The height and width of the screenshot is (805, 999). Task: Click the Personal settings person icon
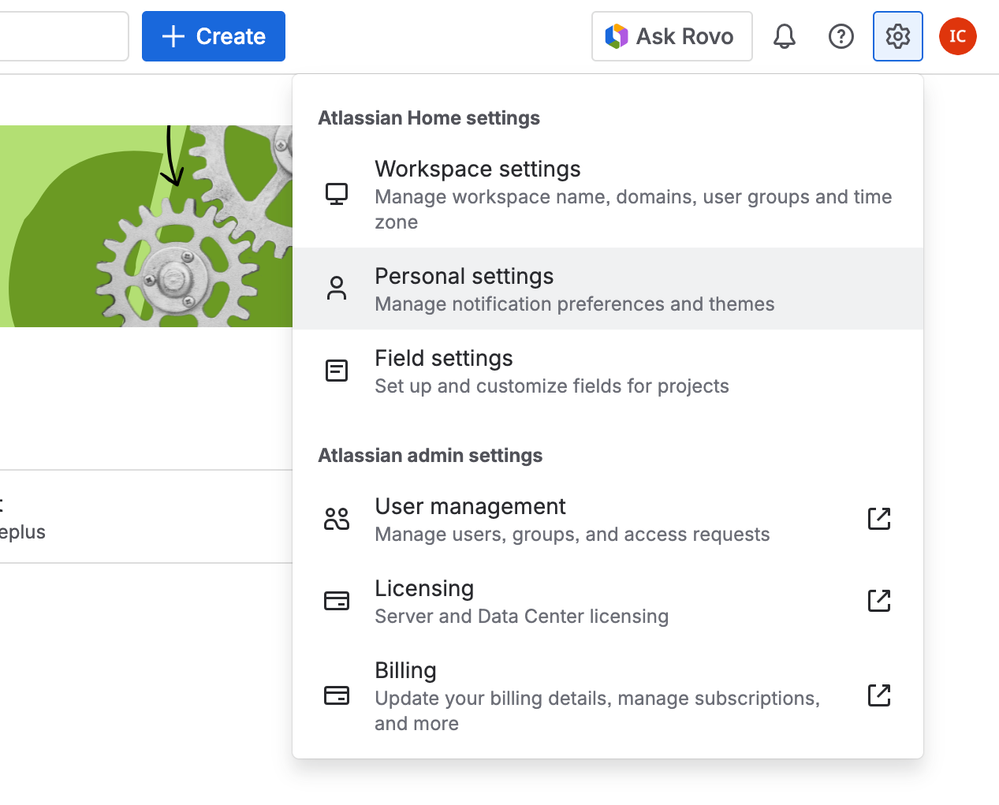(x=337, y=289)
